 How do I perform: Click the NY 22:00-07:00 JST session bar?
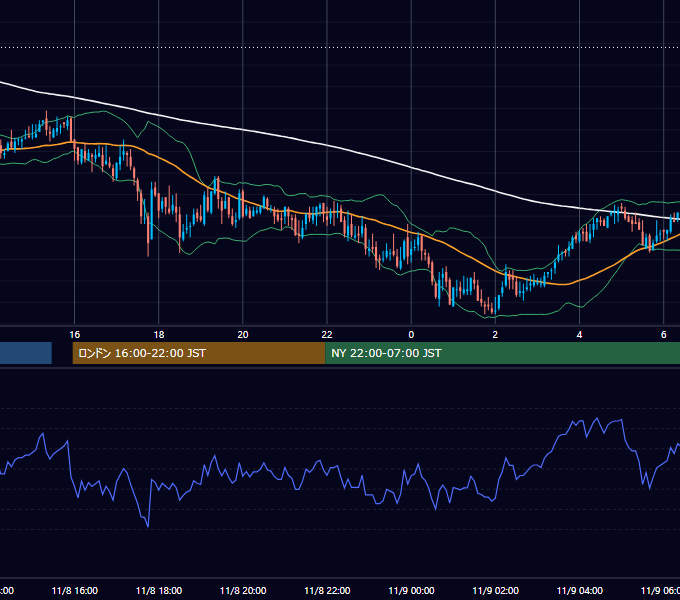tap(502, 353)
